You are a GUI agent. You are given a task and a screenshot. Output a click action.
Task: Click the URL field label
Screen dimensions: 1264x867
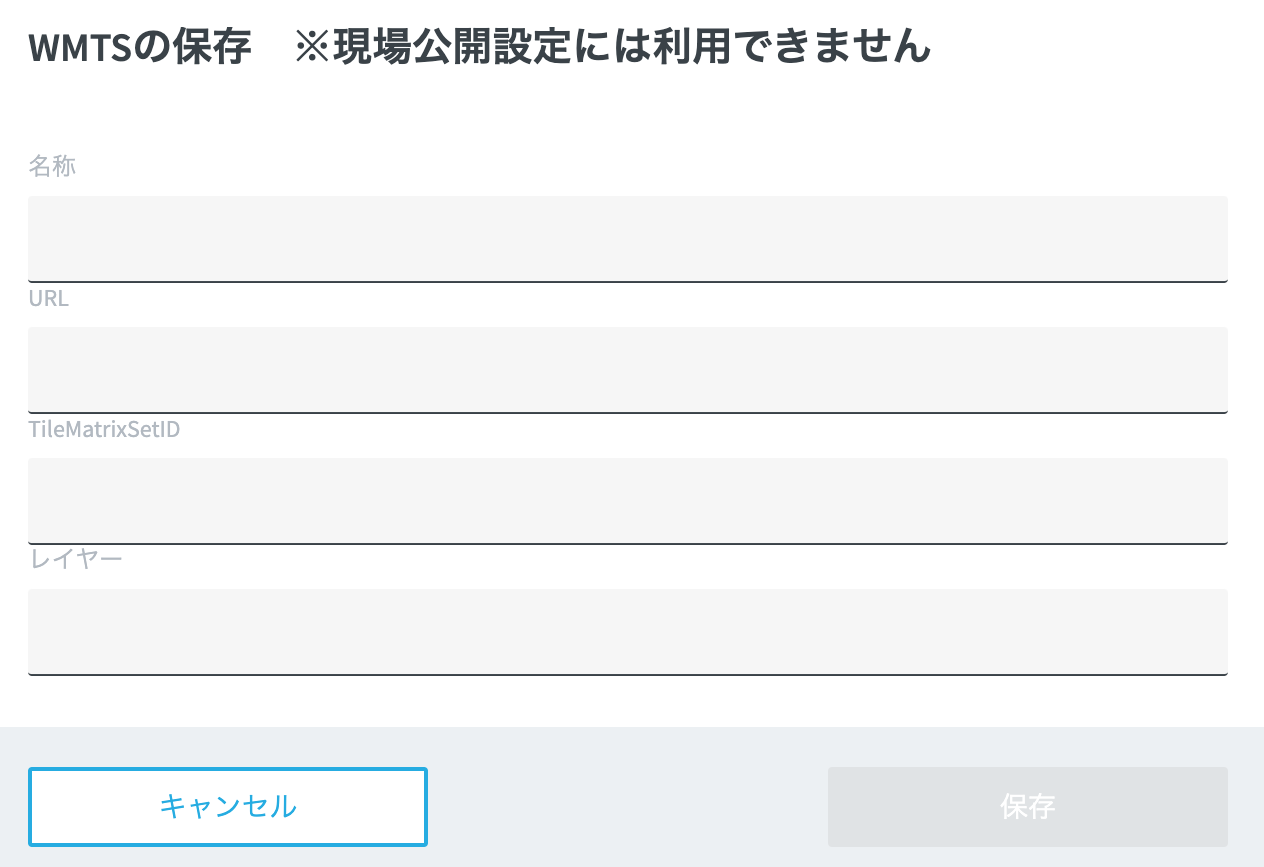click(x=49, y=298)
